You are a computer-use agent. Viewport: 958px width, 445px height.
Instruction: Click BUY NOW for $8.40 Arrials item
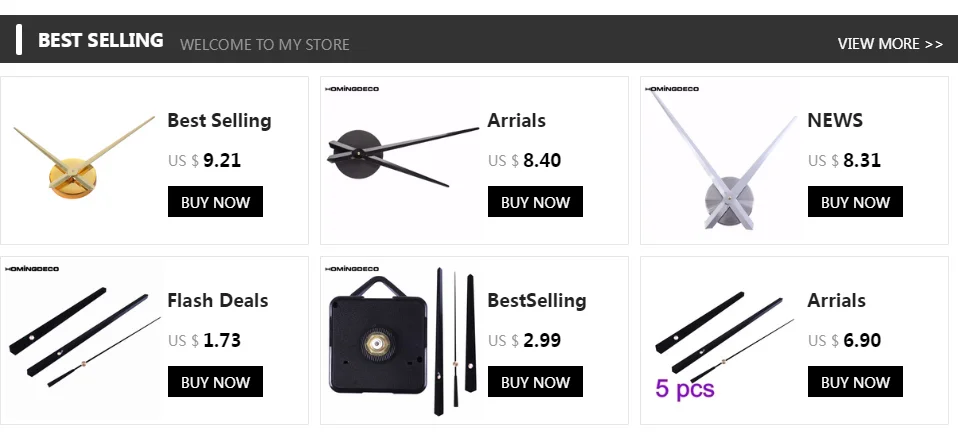tap(535, 202)
